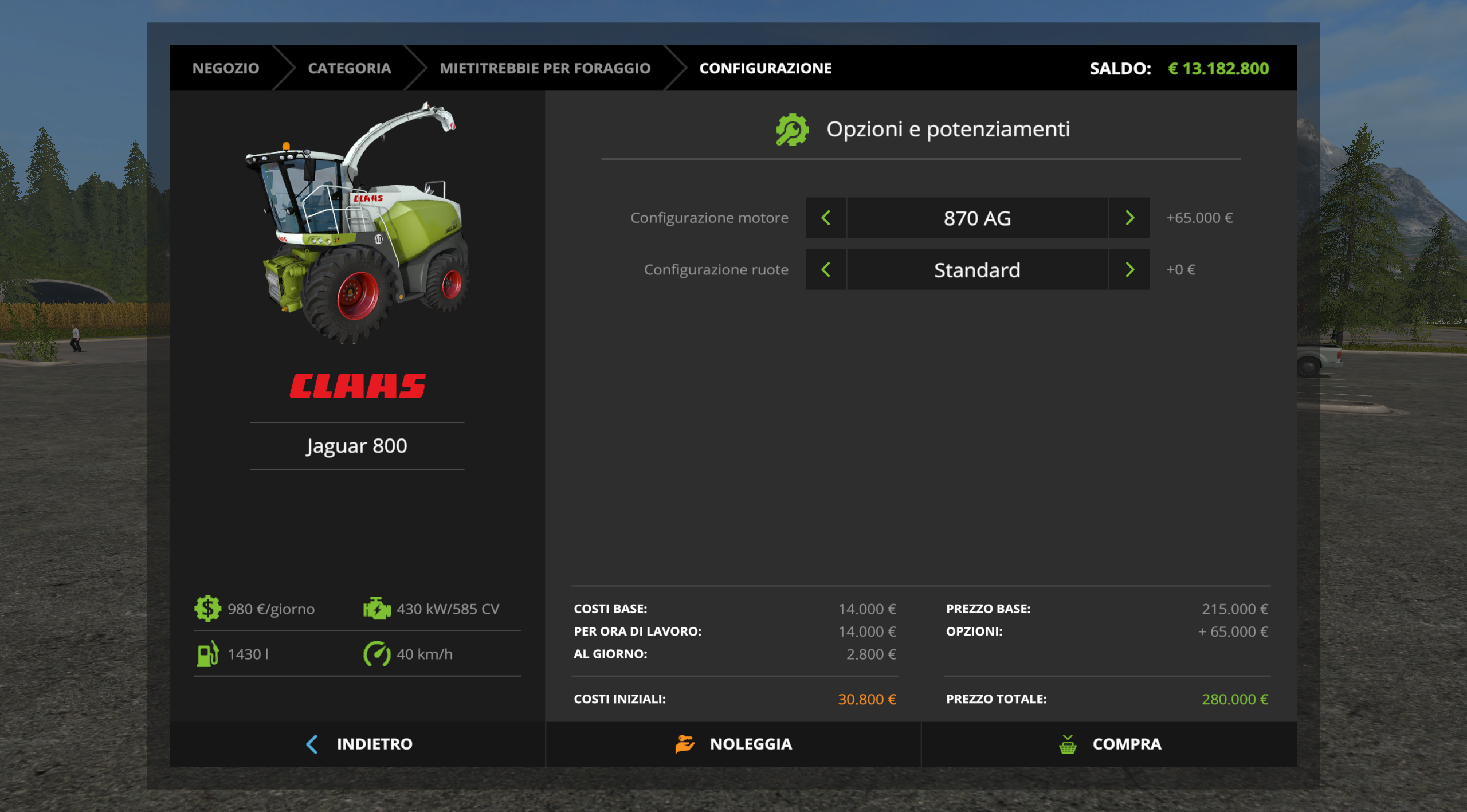Select next wheel configuration
Viewport: 1467px width, 812px height.
click(1129, 269)
